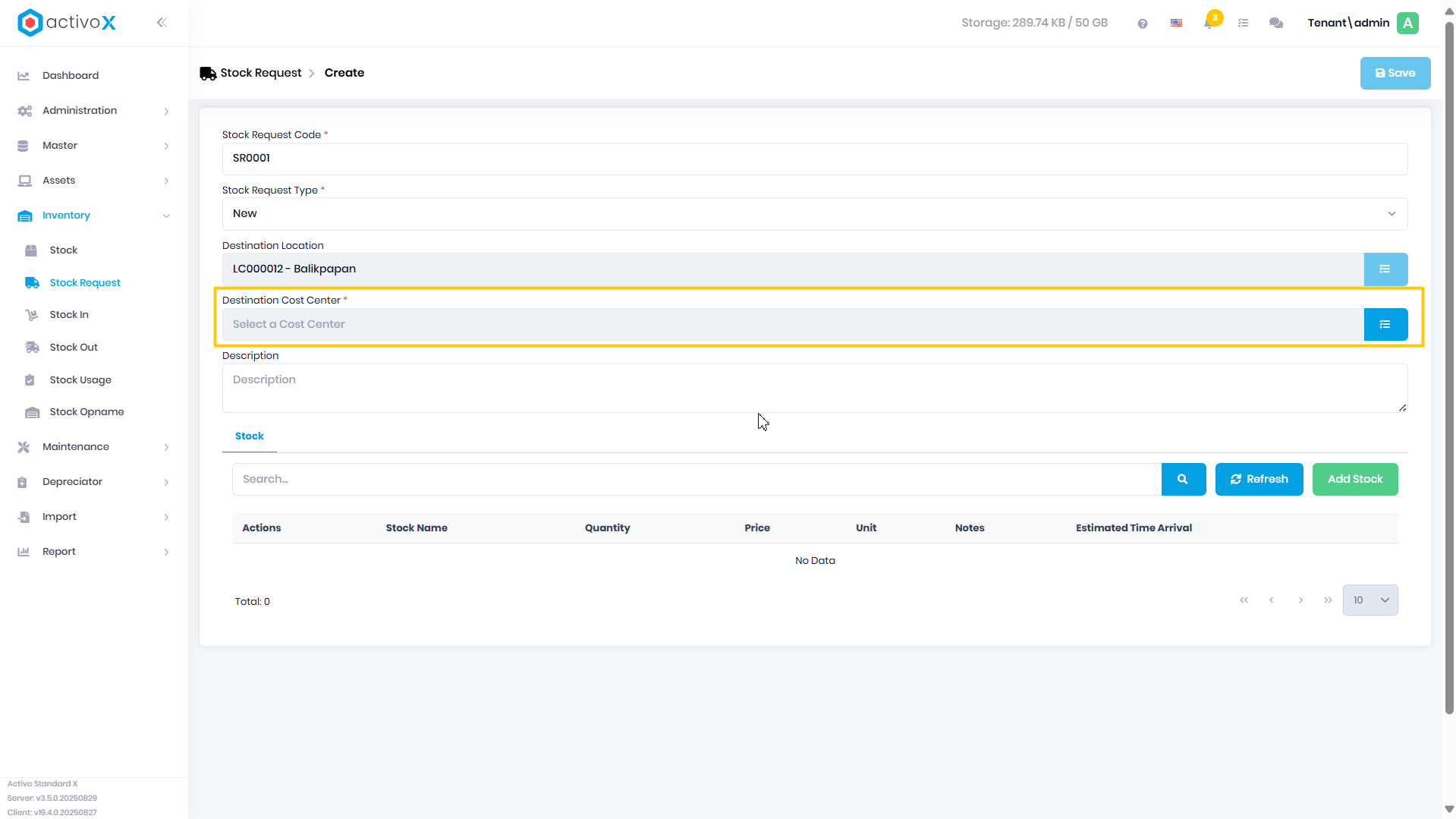The width and height of the screenshot is (1456, 819).
Task: Click the blue search magnifier button
Action: coord(1183,480)
